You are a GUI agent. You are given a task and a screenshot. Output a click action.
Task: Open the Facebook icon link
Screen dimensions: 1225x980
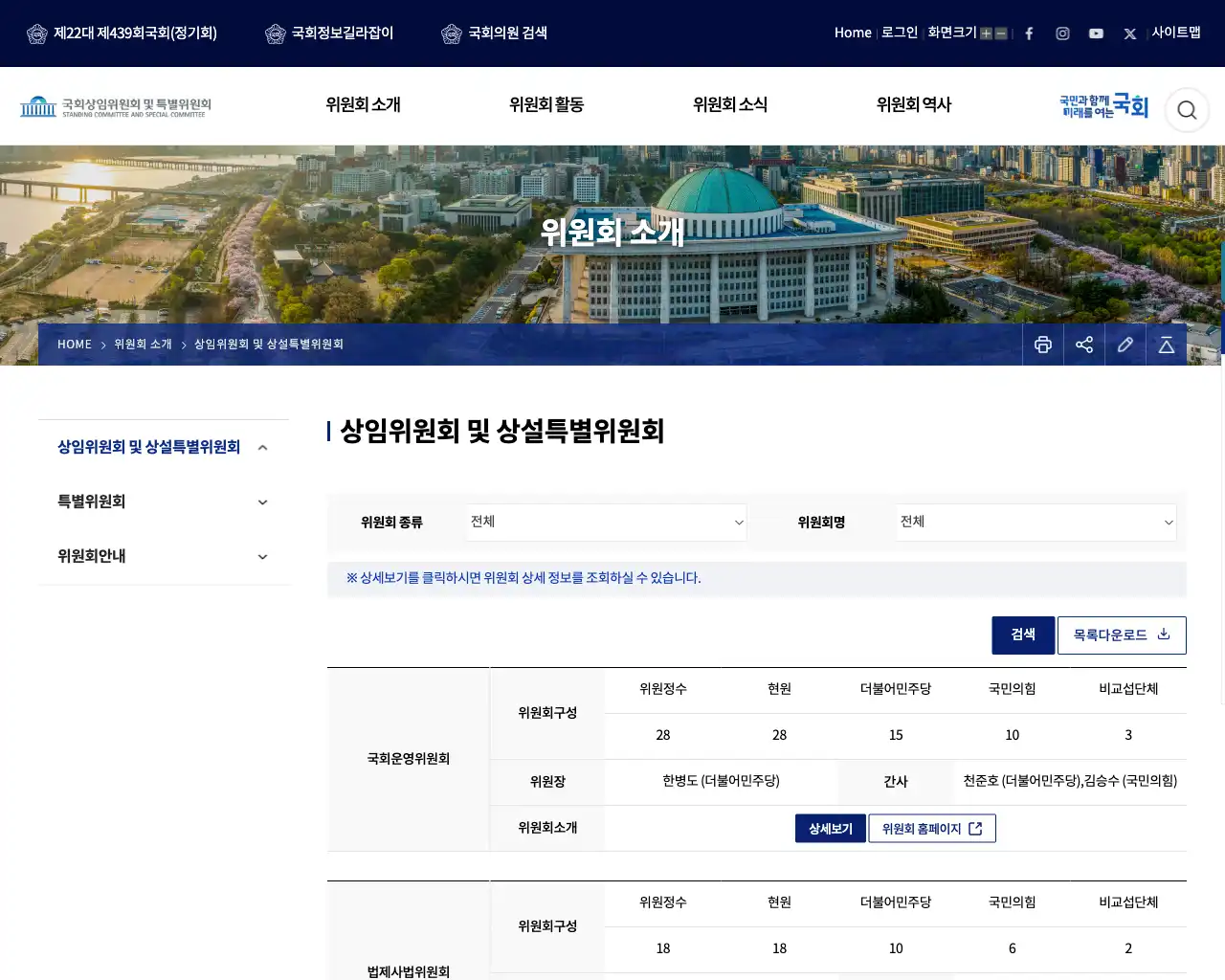(x=1029, y=33)
